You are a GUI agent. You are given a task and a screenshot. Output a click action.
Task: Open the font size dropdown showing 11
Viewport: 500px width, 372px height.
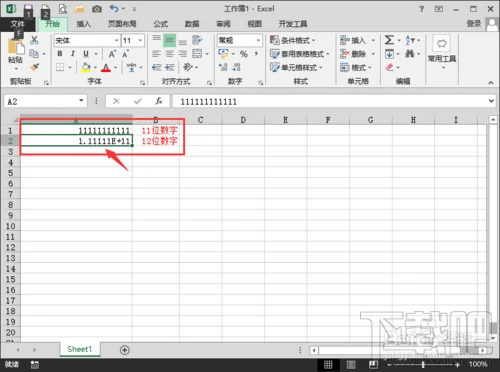point(141,40)
